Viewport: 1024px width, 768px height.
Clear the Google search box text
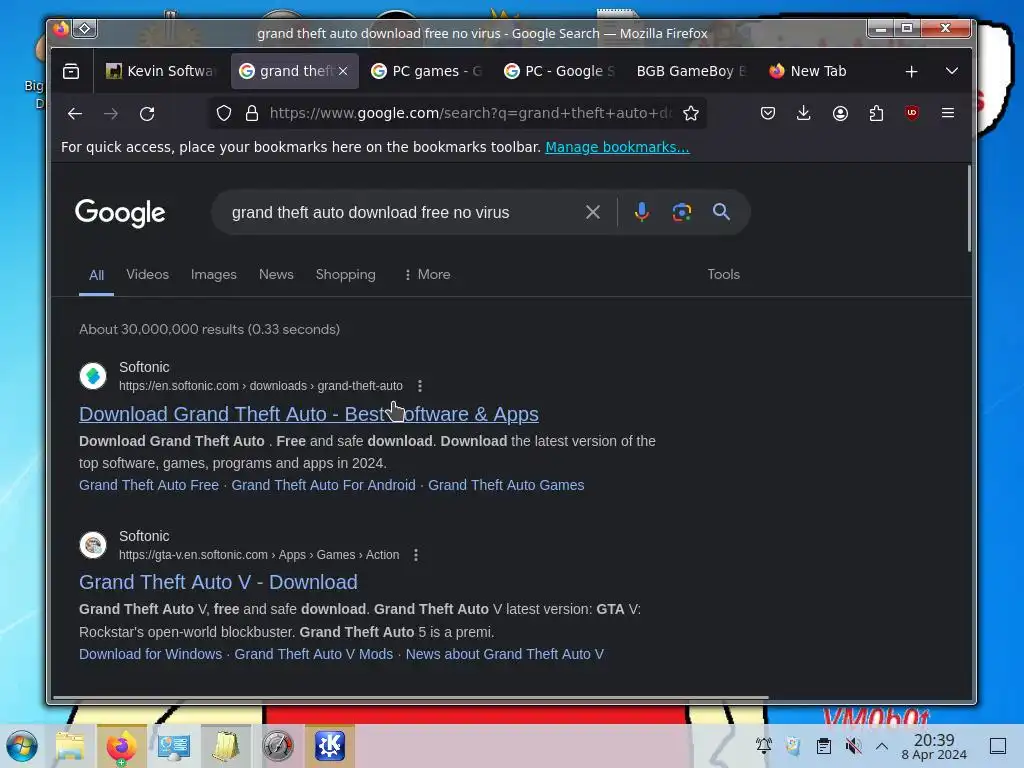coord(593,212)
